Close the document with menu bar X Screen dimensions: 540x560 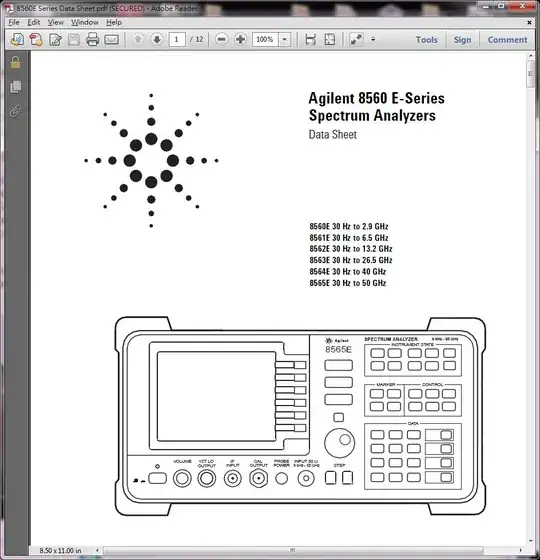(x=529, y=22)
